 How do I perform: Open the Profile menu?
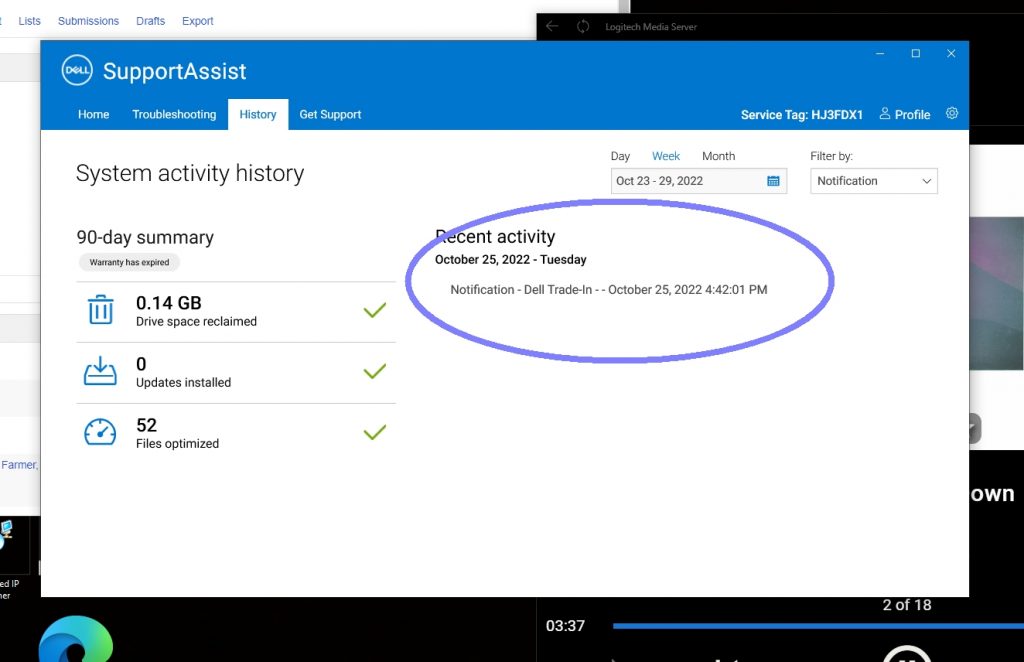[904, 114]
